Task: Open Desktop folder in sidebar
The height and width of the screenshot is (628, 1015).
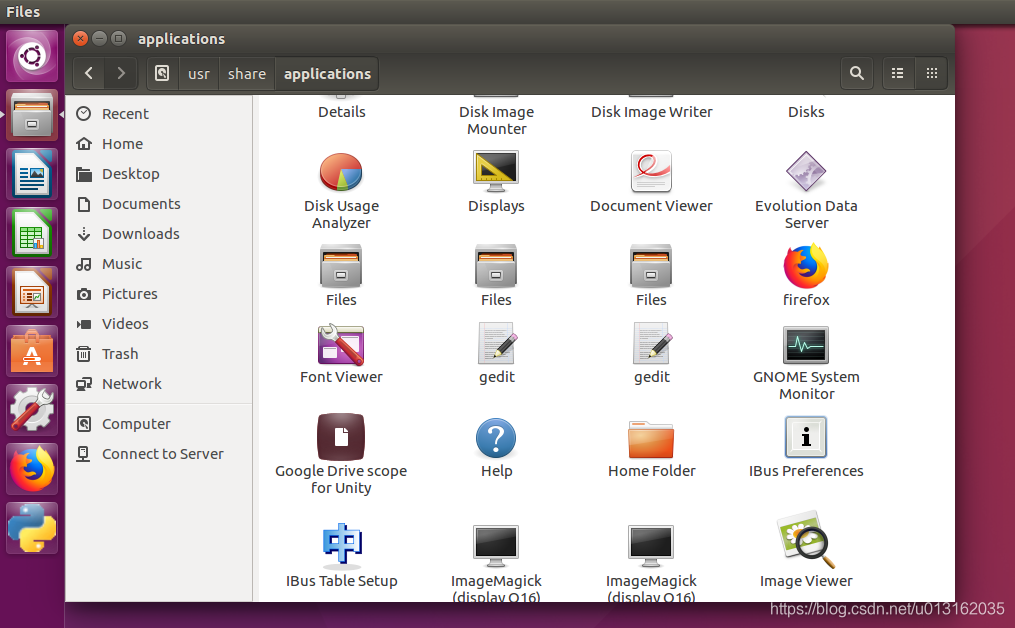Action: [x=159, y=174]
